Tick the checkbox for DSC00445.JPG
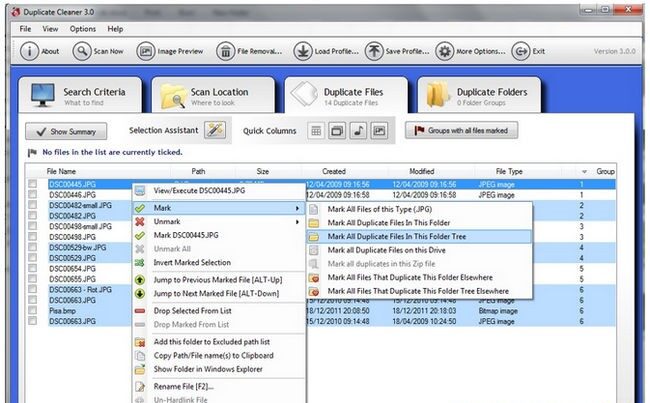This screenshot has height=403, width=650. (32, 184)
